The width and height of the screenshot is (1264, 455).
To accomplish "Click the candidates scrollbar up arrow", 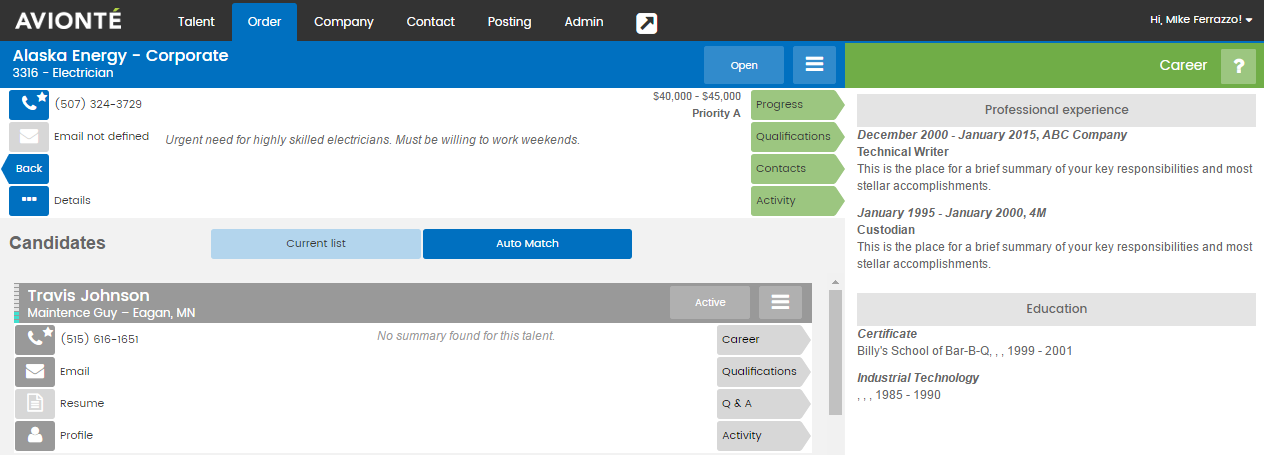I will [x=836, y=283].
